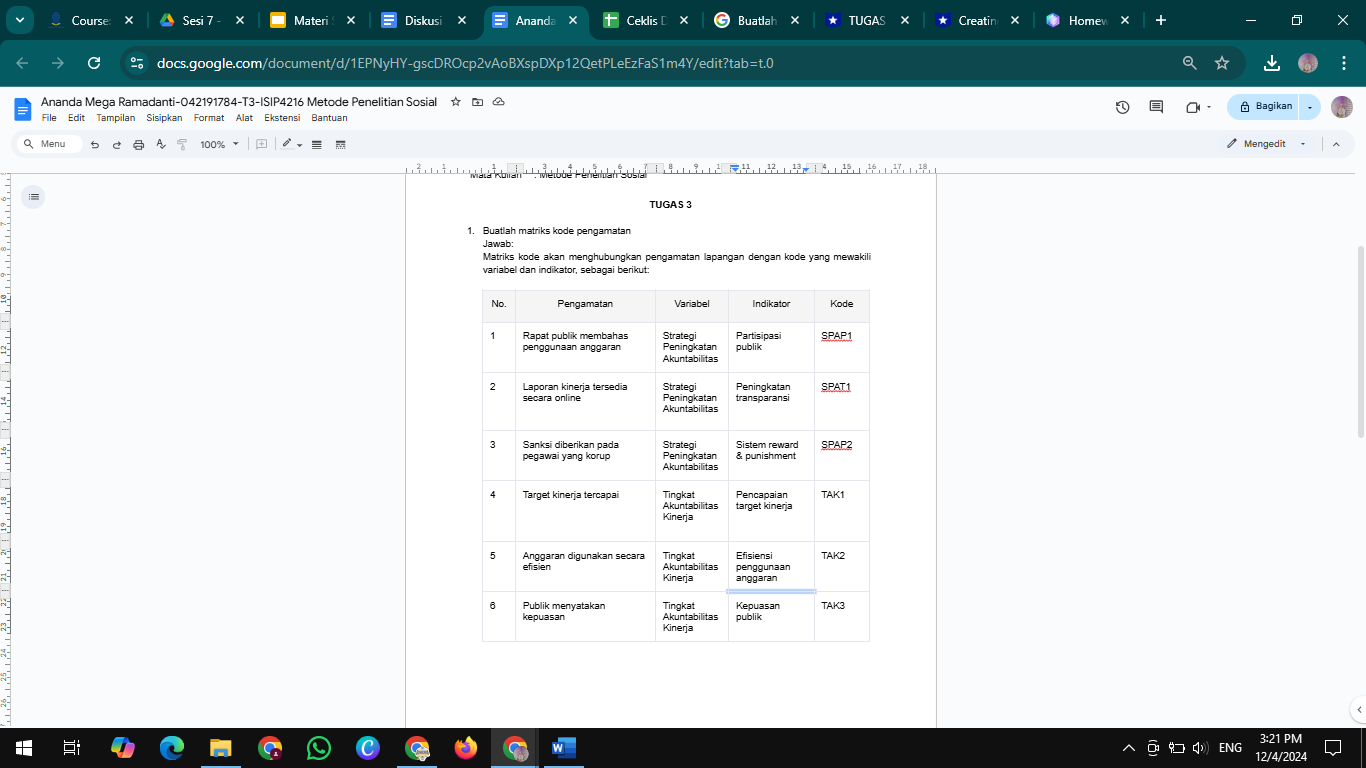The width and height of the screenshot is (1366, 768).
Task: Launch Firefox from taskbar
Action: (x=466, y=747)
